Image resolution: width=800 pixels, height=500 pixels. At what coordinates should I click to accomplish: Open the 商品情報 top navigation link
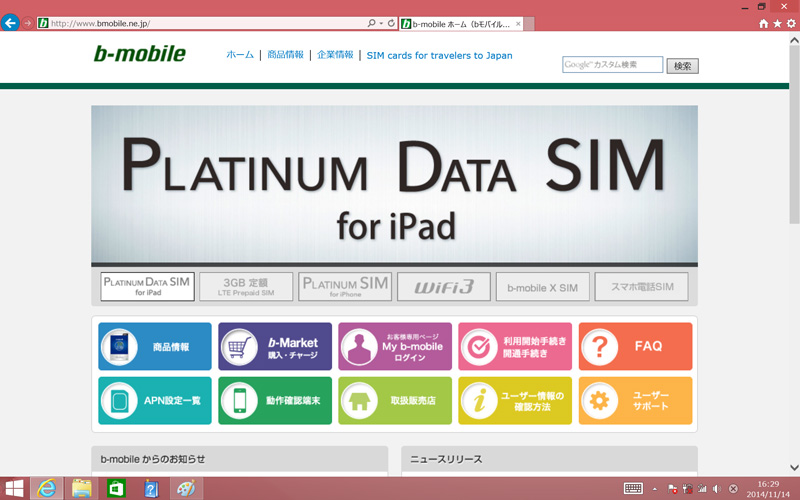pos(285,55)
